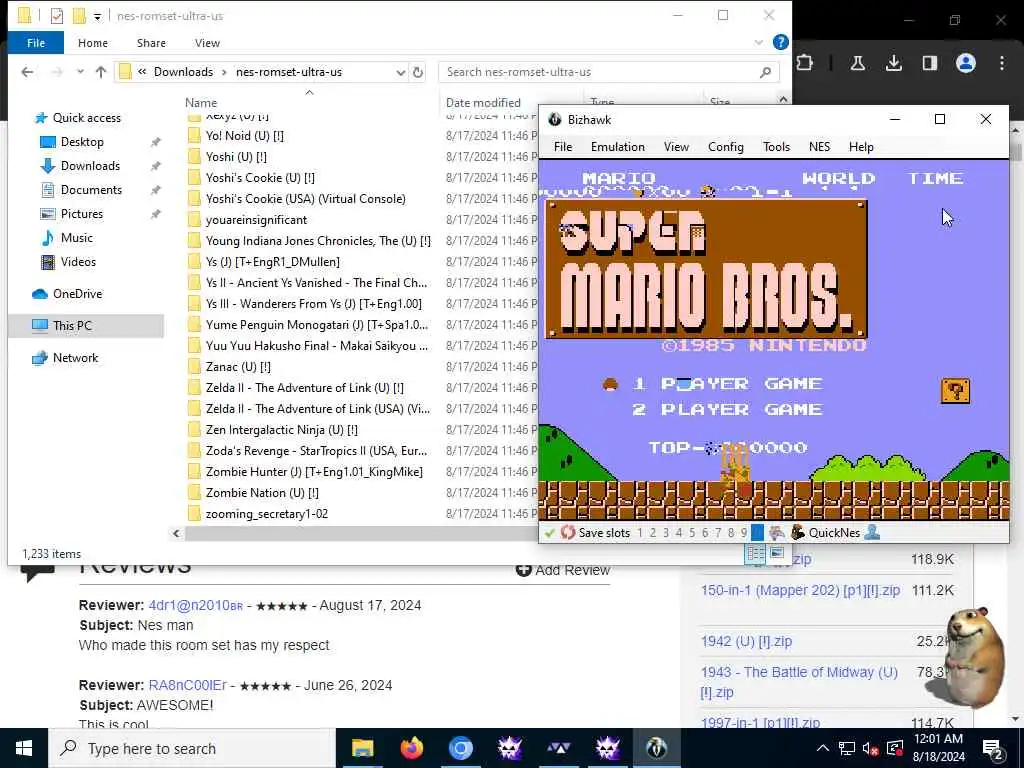
Task: Select save slot 1 in Bizhawk
Action: tap(640, 533)
